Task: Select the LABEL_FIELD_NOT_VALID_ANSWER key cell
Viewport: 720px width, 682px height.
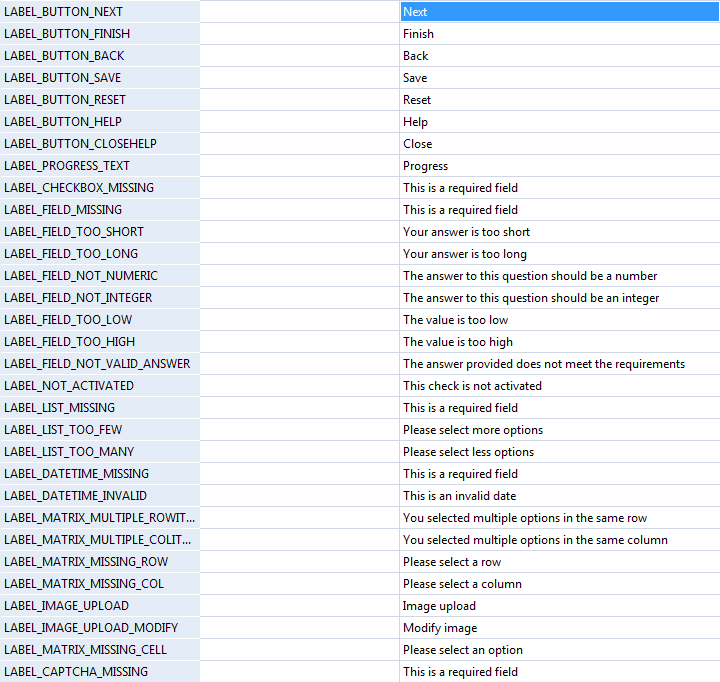Action: coord(100,364)
